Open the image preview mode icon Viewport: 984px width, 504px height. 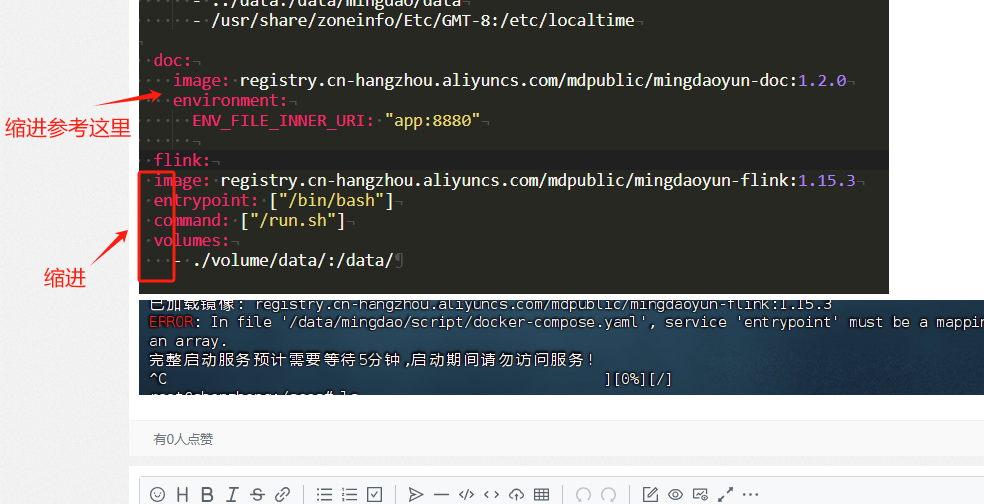click(700, 495)
